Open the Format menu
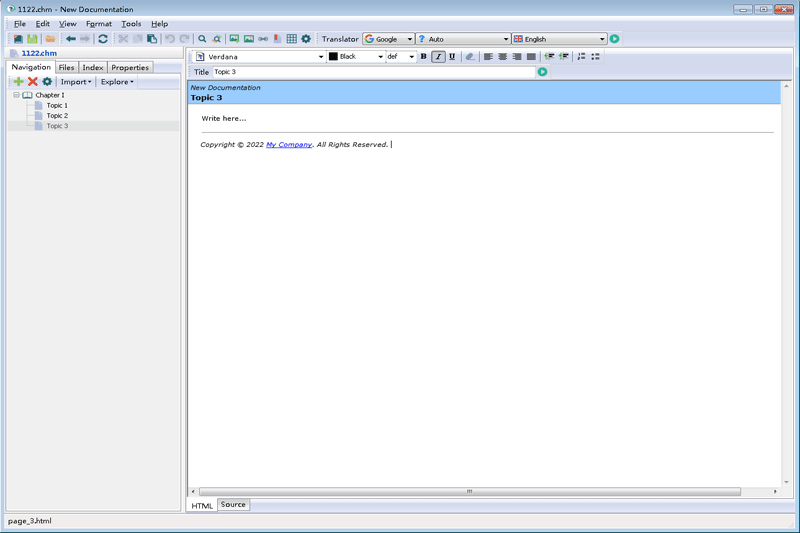The image size is (800, 533). click(98, 23)
